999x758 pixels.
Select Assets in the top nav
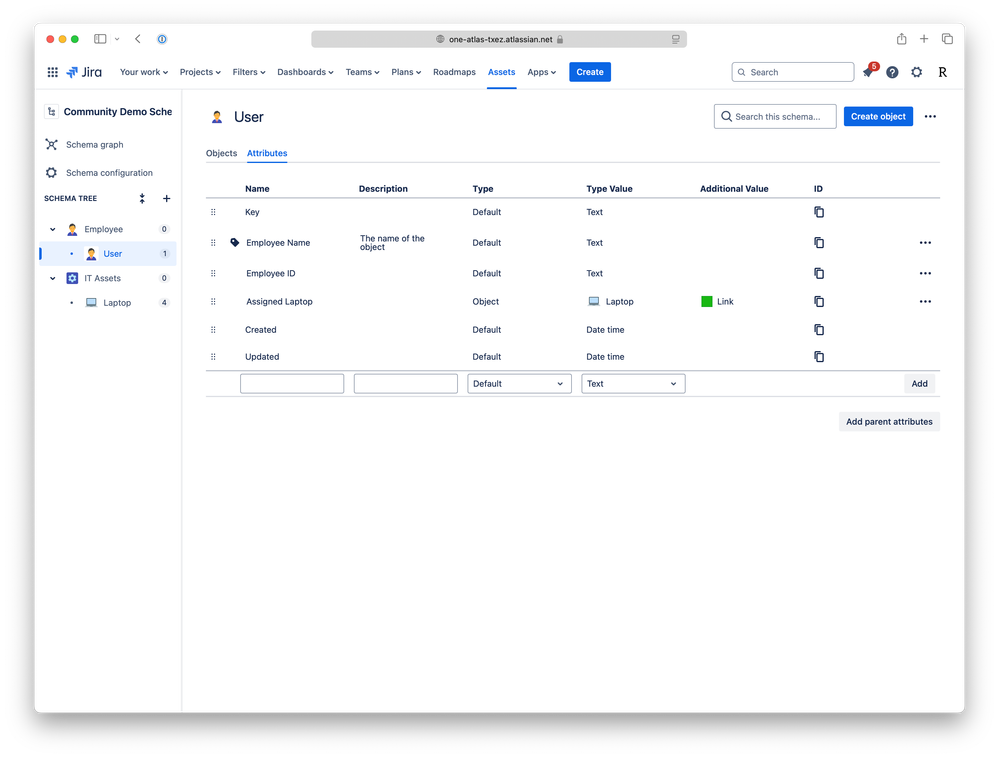point(501,72)
